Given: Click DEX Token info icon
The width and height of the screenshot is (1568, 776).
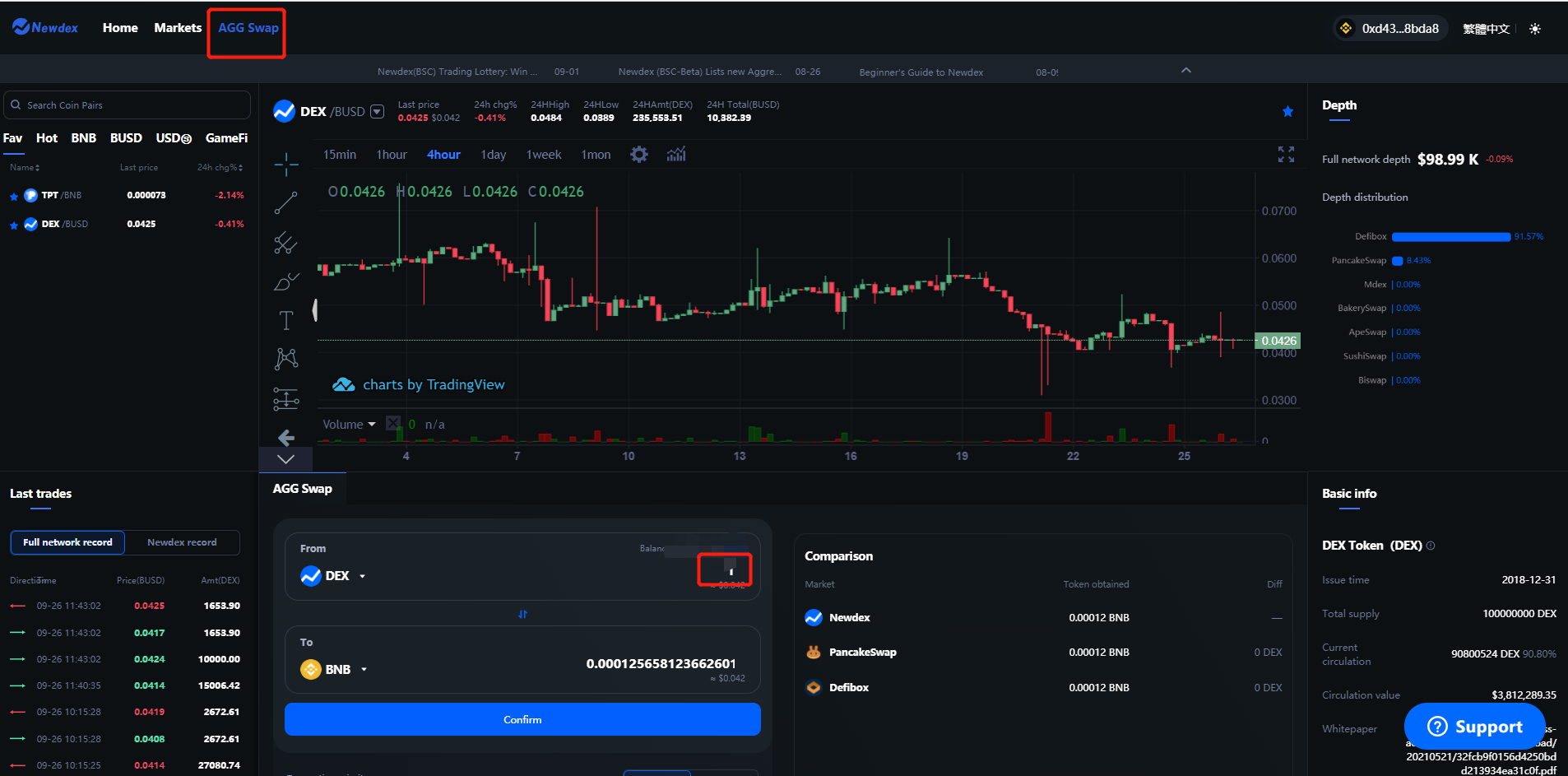Looking at the screenshot, I should click(x=1431, y=546).
